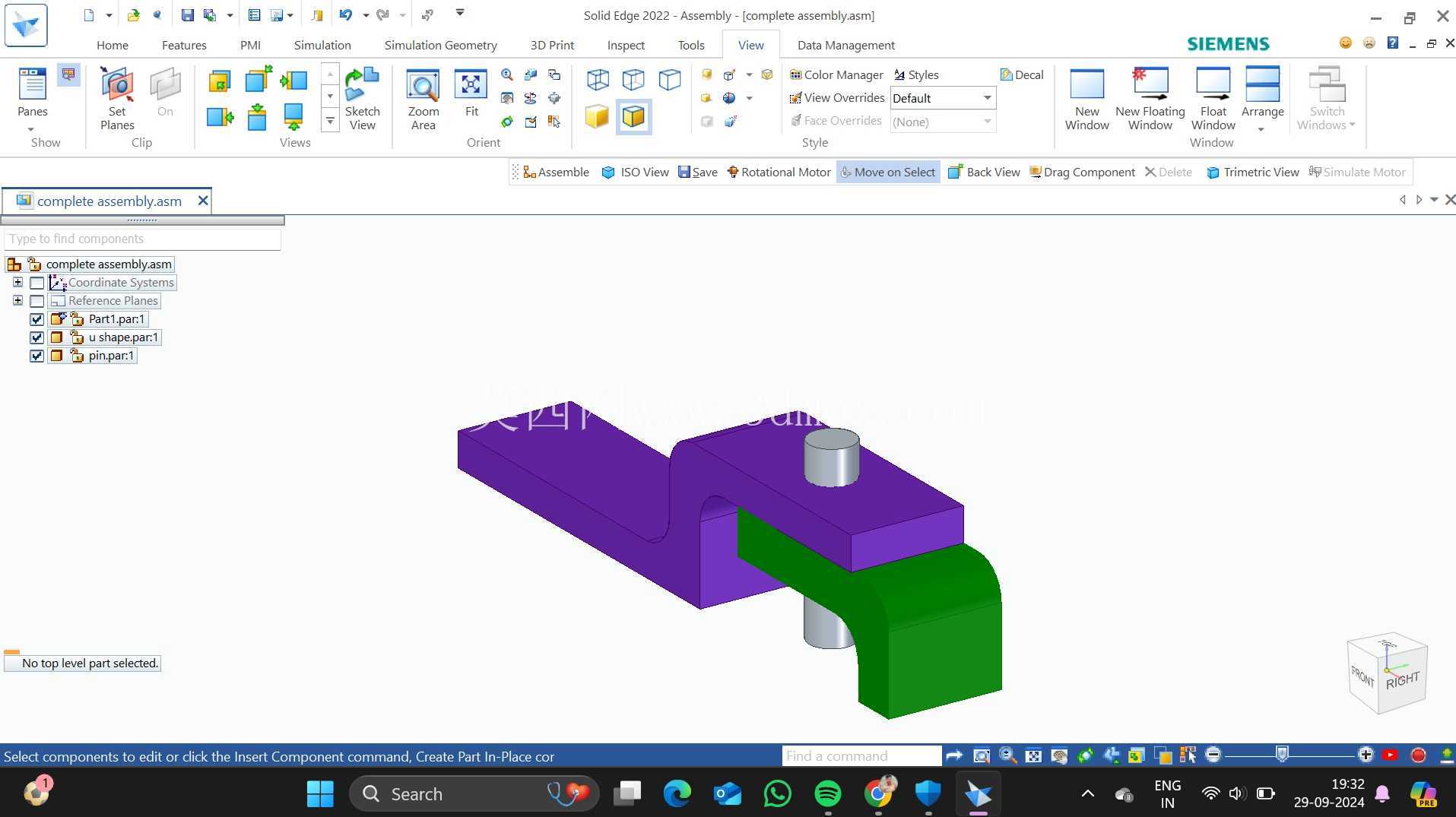Click the Assemble command
The width and height of the screenshot is (1456, 817).
pos(556,173)
